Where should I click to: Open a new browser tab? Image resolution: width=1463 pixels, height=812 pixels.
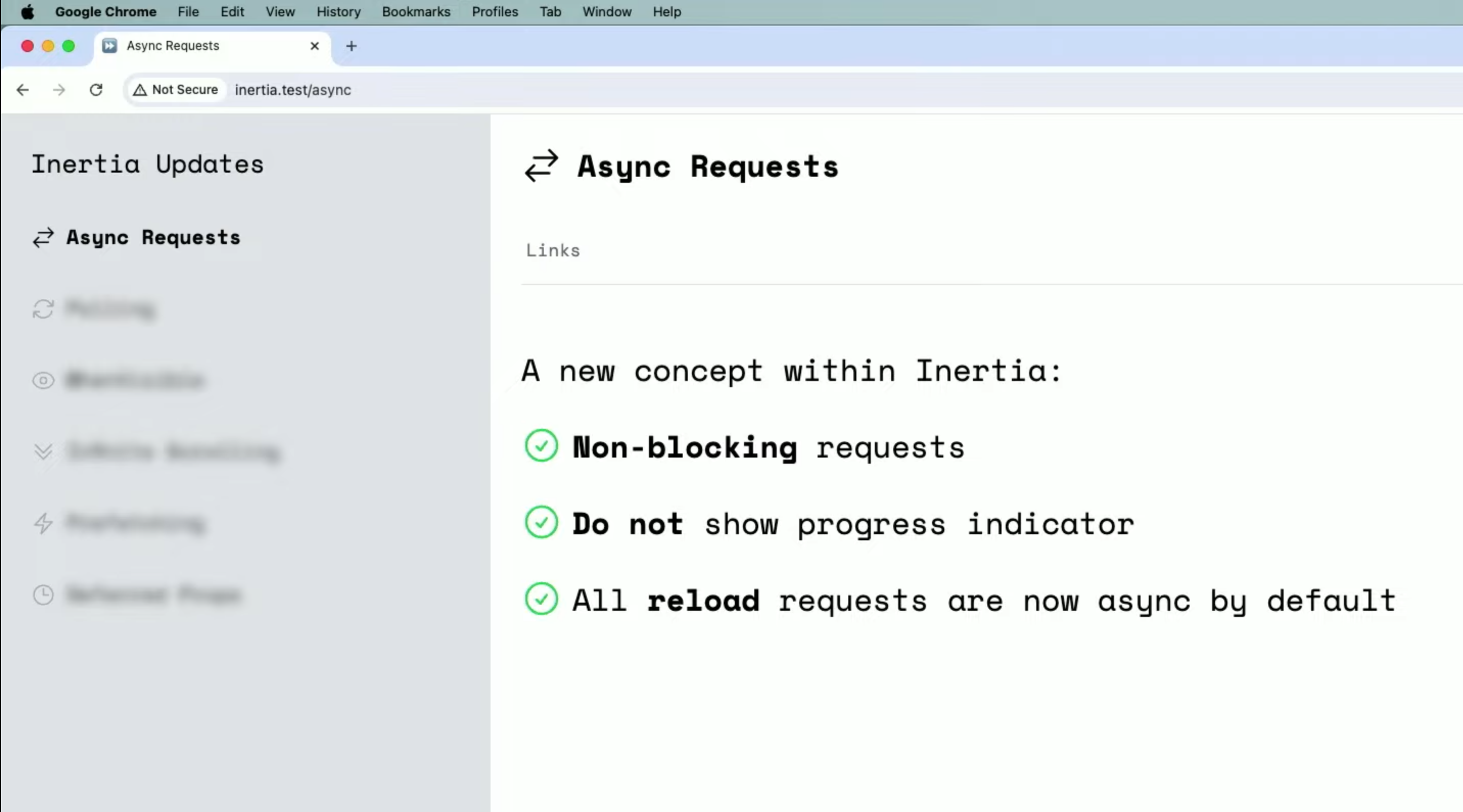tap(351, 46)
